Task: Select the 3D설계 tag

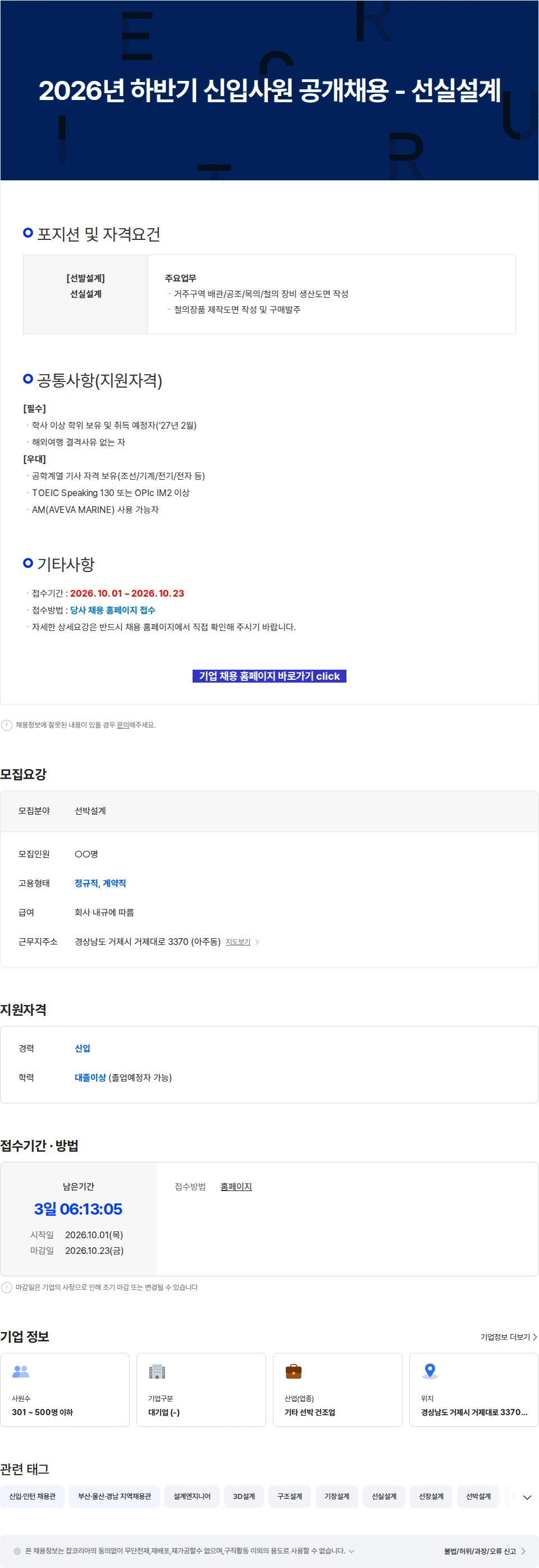Action: pyautogui.click(x=244, y=1496)
